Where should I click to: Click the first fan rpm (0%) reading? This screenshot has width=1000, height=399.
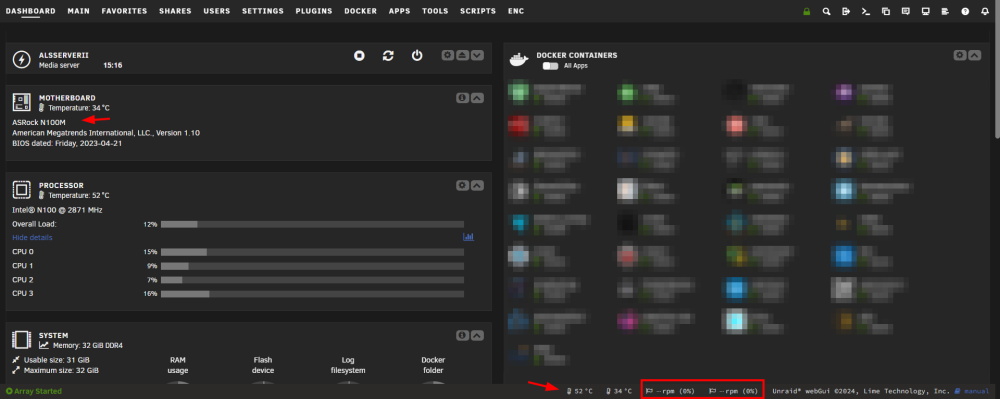click(x=670, y=391)
